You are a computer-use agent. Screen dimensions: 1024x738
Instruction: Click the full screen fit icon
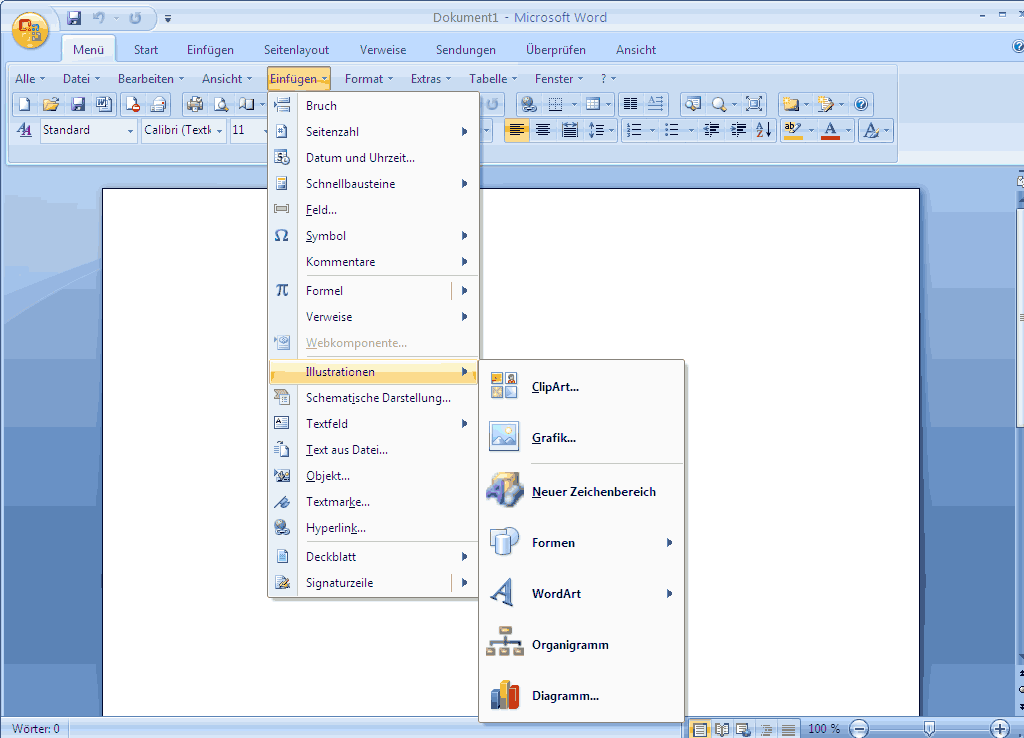[x=754, y=104]
